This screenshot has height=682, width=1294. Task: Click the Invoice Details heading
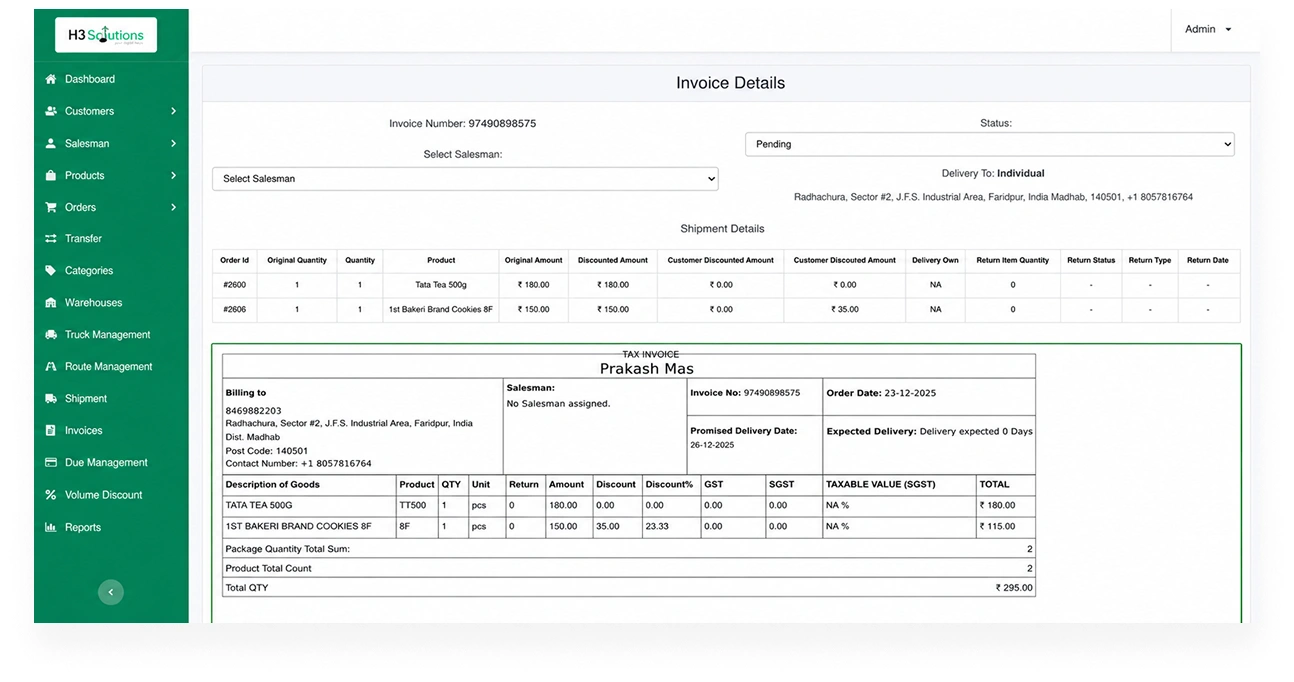[731, 83]
